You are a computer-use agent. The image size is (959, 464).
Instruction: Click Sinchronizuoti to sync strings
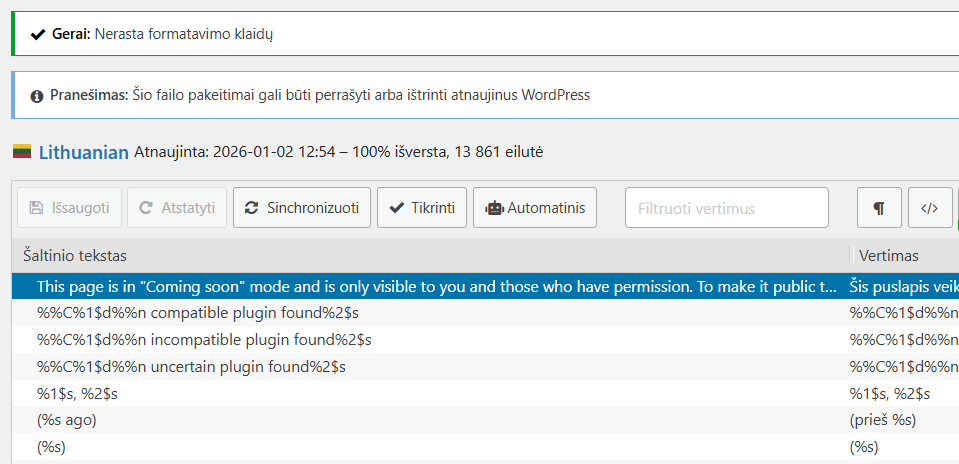302,208
